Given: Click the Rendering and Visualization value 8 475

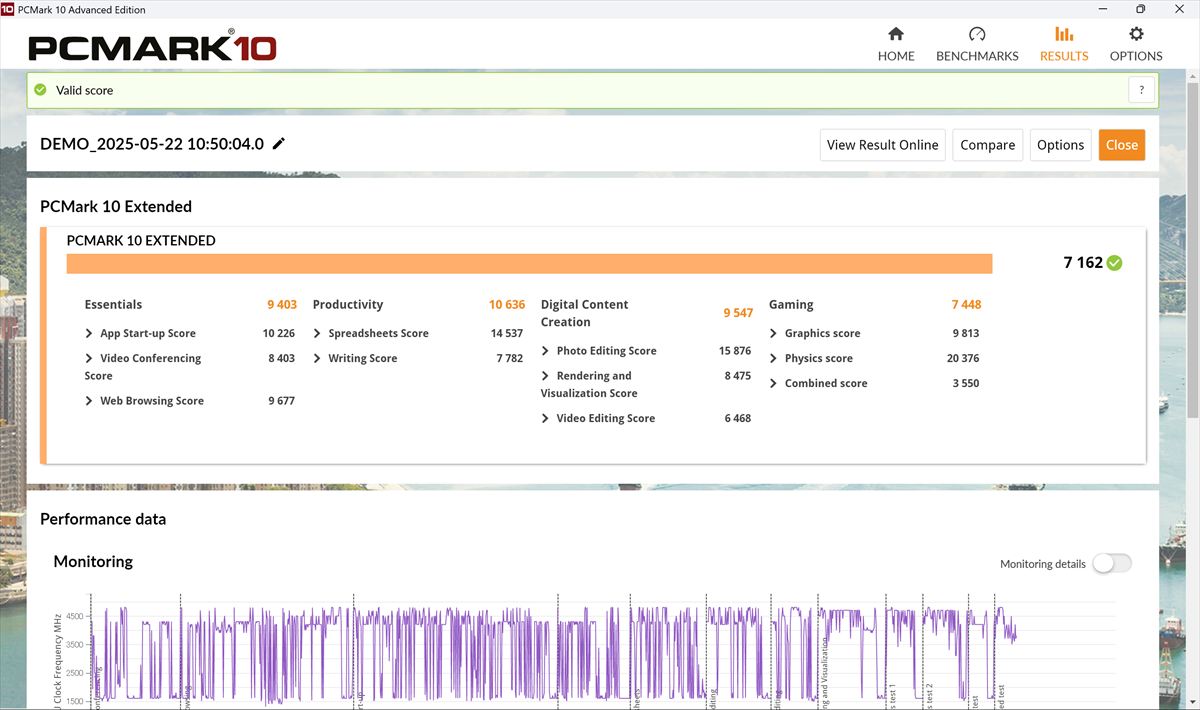Looking at the screenshot, I should click(x=738, y=376).
